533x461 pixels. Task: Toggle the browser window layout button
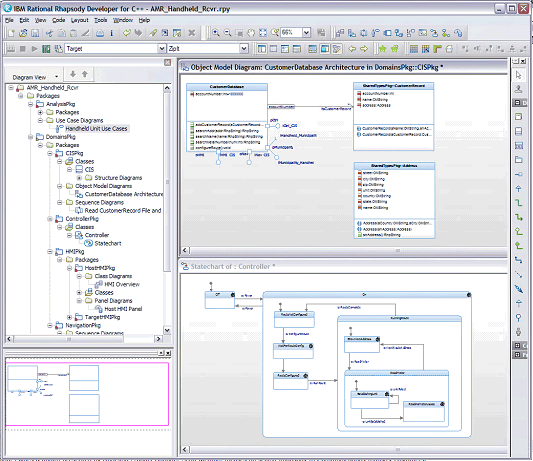point(262,49)
